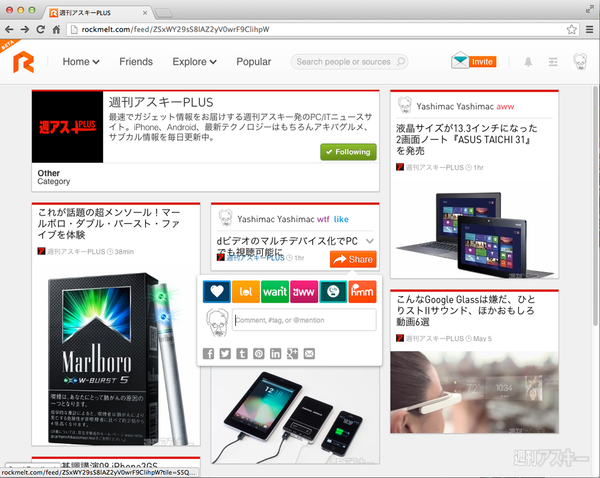Open the Marlboro cigarette pack image
The image size is (600, 478).
[x=116, y=358]
